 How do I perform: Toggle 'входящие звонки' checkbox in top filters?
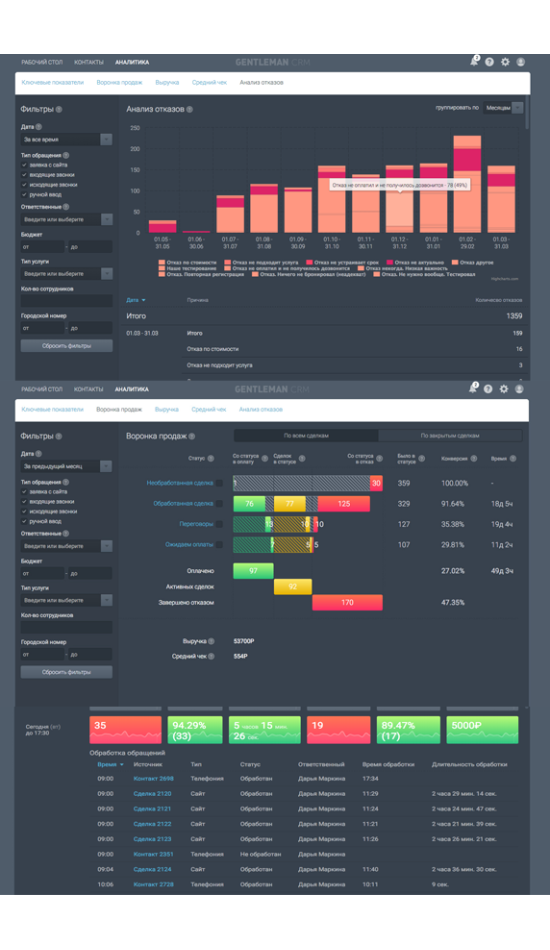24,174
